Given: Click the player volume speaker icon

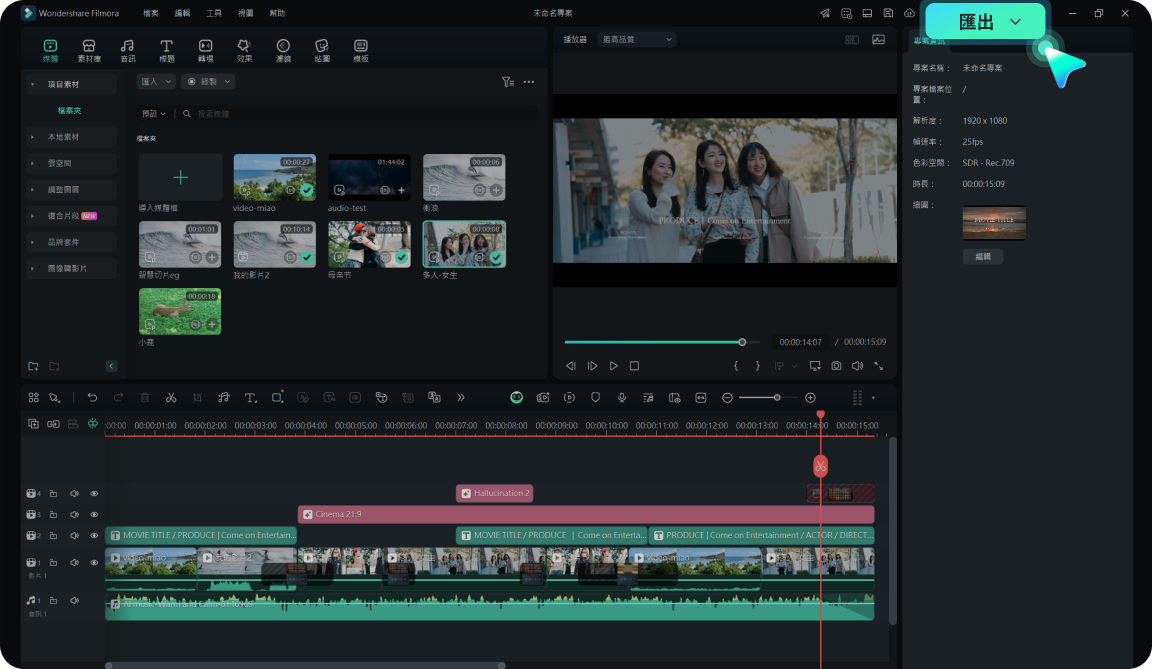Looking at the screenshot, I should pyautogui.click(x=857, y=366).
